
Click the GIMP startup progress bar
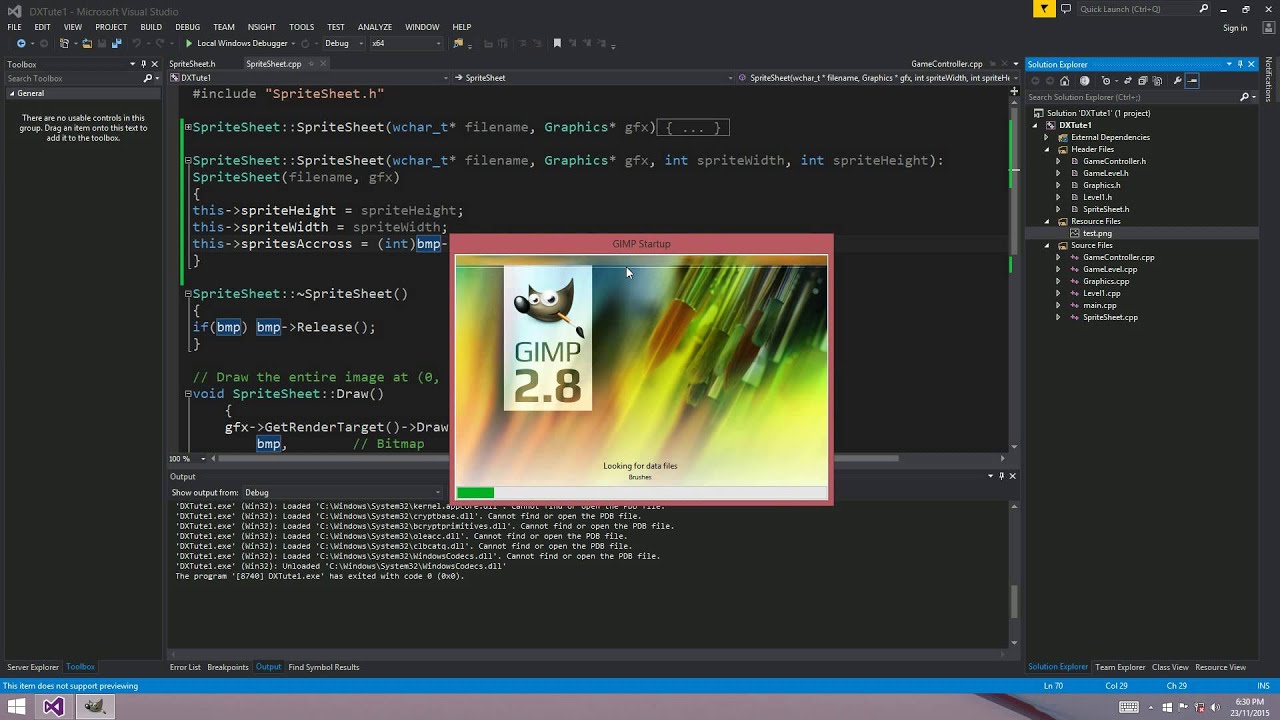pos(641,492)
